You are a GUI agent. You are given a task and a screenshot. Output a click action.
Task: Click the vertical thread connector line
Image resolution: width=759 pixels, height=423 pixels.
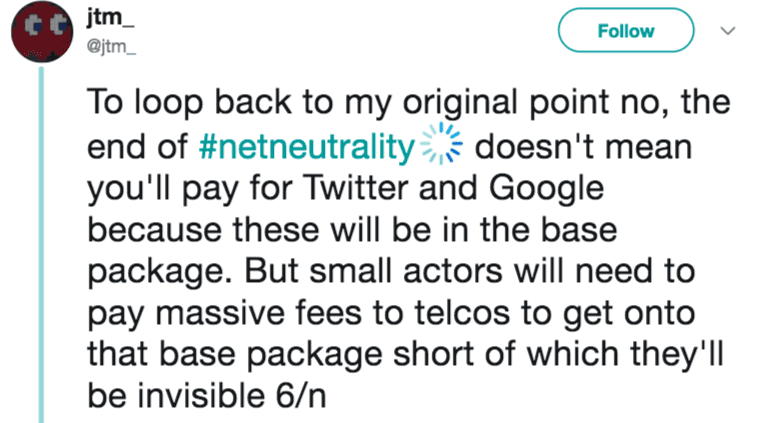click(x=42, y=244)
